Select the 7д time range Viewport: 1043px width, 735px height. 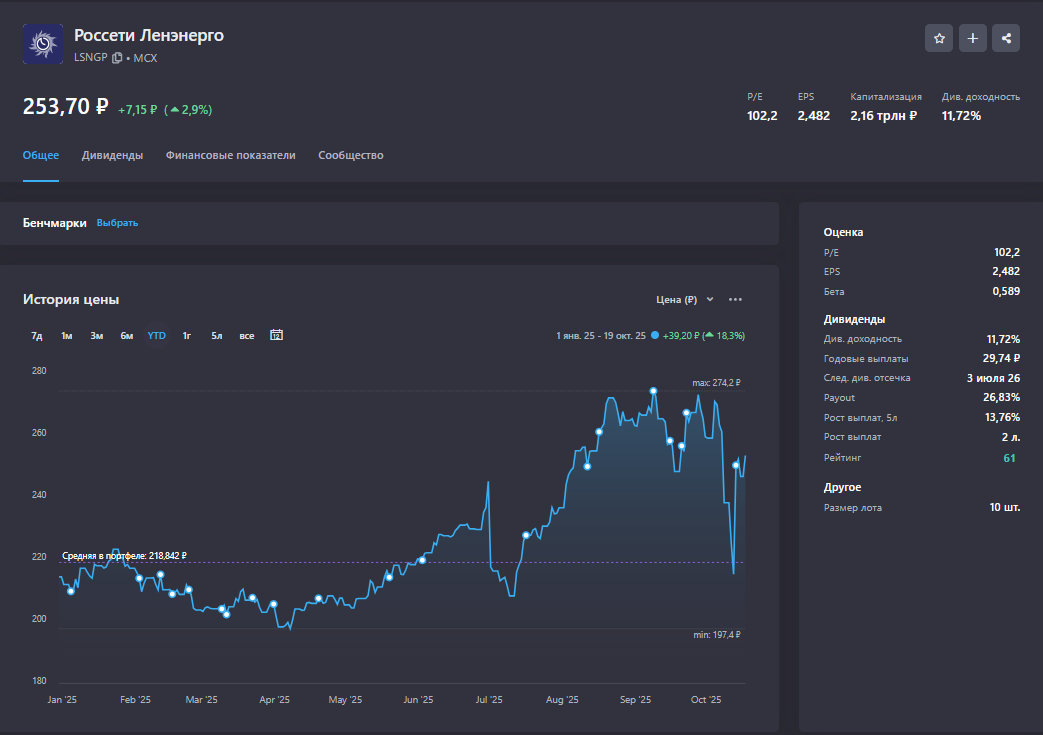pos(37,336)
